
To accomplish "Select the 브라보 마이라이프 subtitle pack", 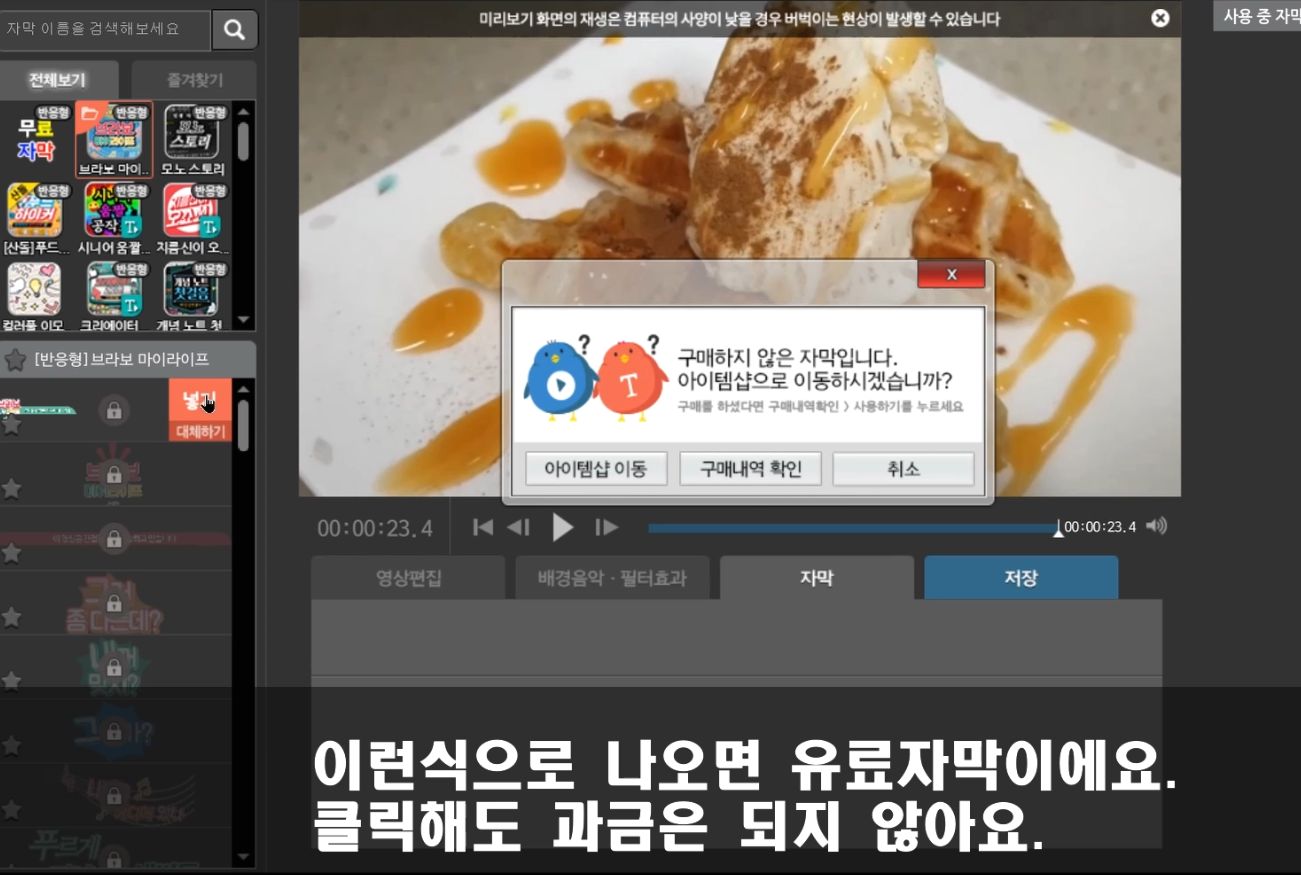I will (x=113, y=139).
